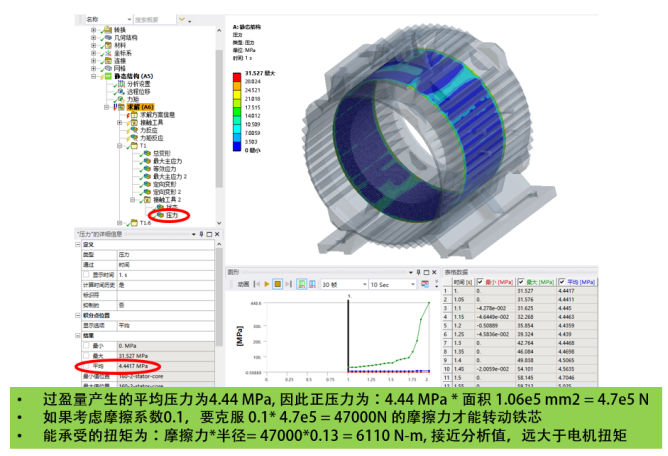
Task: Check the 最大 result parameter checkbox
Action: click(x=86, y=356)
